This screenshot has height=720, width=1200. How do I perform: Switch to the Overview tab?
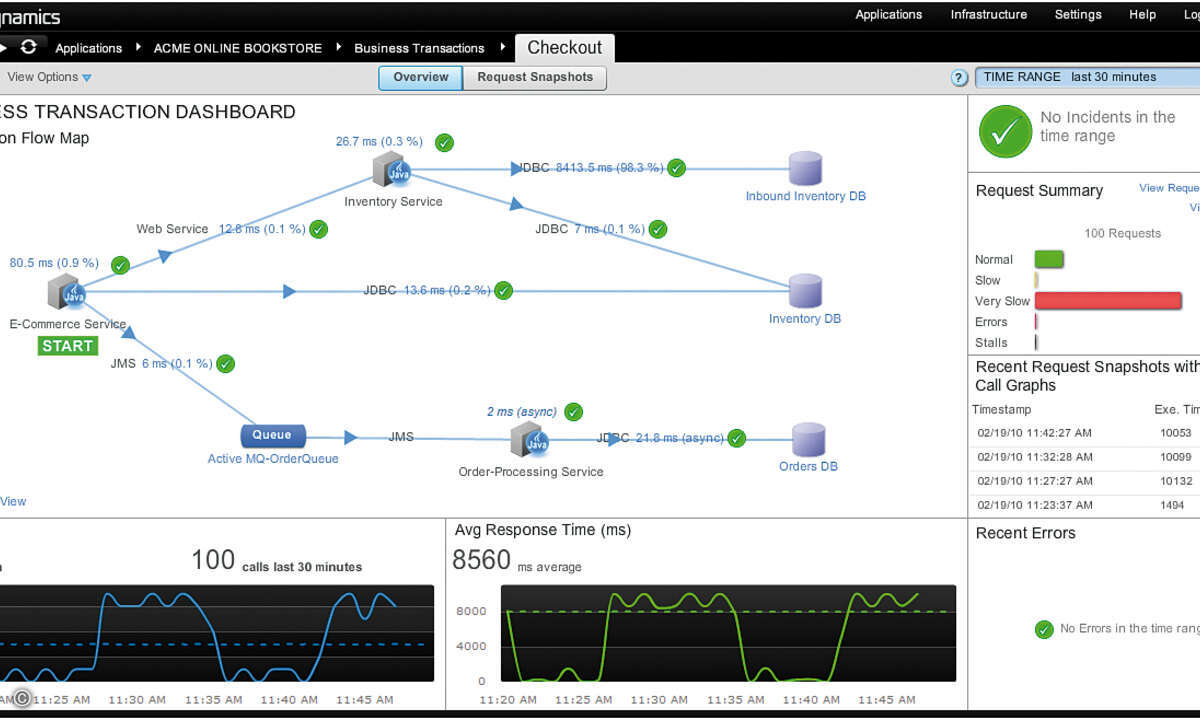420,77
